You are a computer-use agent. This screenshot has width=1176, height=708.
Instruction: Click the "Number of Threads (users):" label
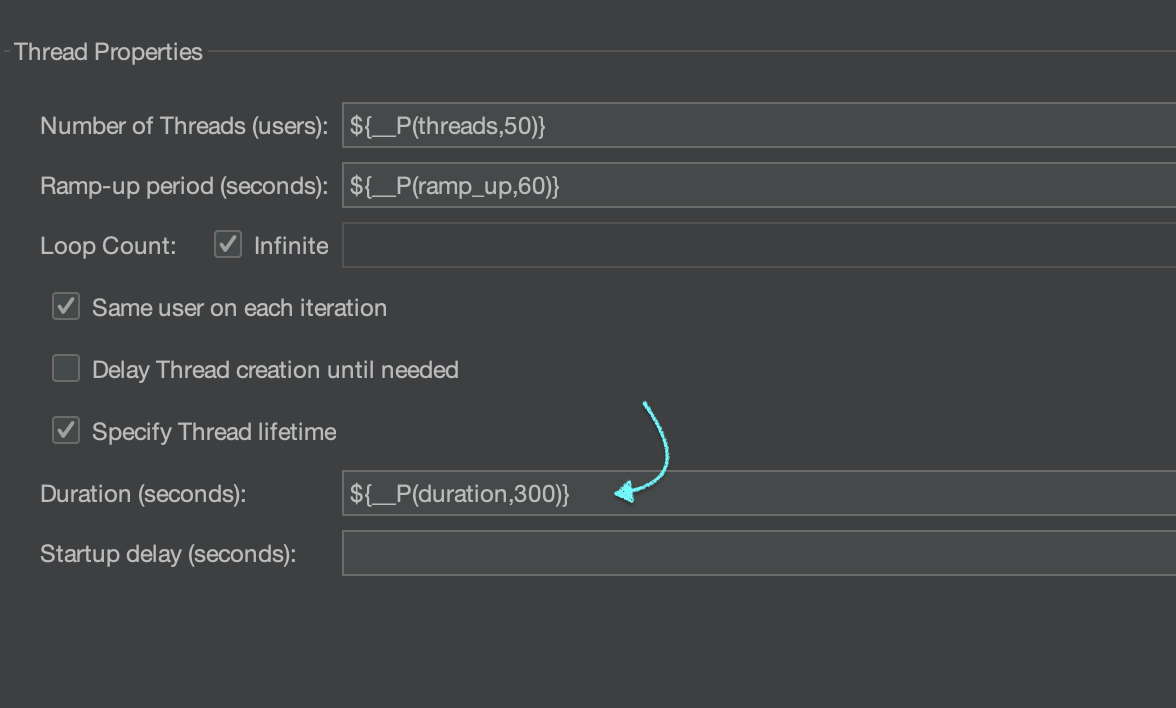tap(184, 126)
